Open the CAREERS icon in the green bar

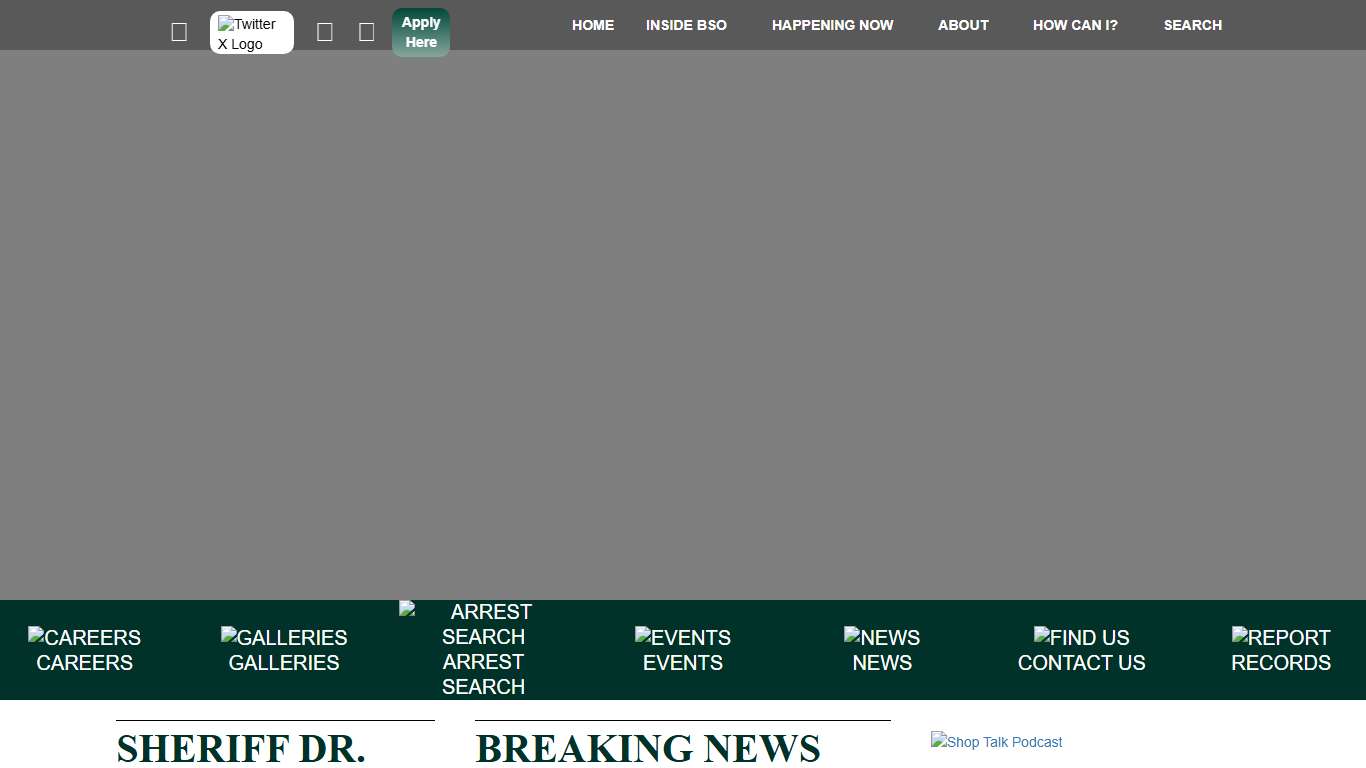[84, 649]
